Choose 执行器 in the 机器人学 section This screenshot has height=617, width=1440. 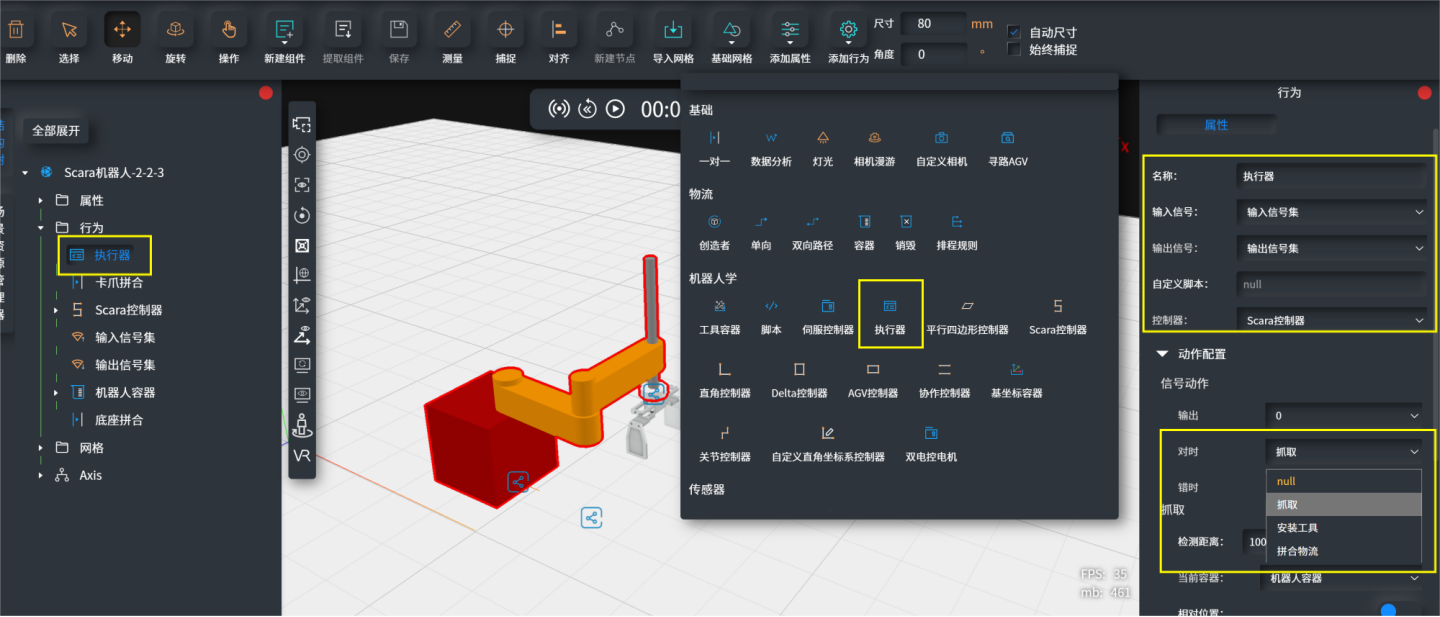[x=890, y=314]
